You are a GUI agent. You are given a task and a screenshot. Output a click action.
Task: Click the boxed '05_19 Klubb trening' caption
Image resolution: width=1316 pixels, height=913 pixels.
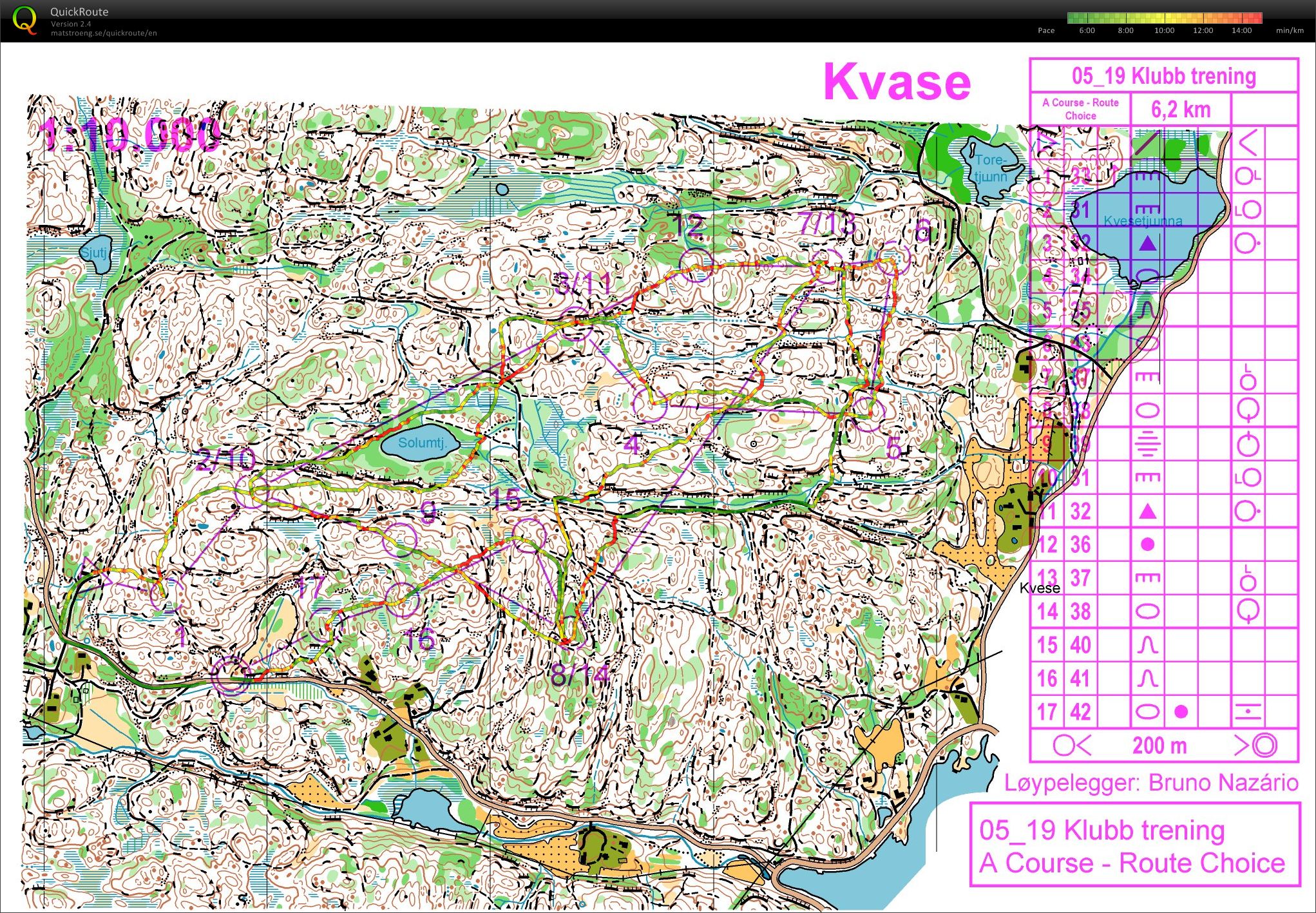(1102, 830)
